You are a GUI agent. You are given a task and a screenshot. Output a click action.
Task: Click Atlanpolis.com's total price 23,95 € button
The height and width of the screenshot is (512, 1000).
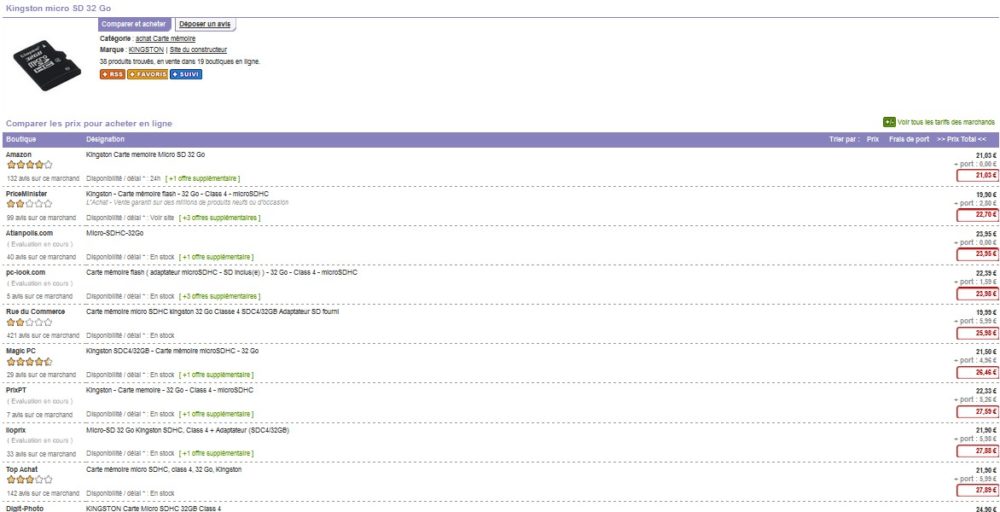pyautogui.click(x=976, y=254)
